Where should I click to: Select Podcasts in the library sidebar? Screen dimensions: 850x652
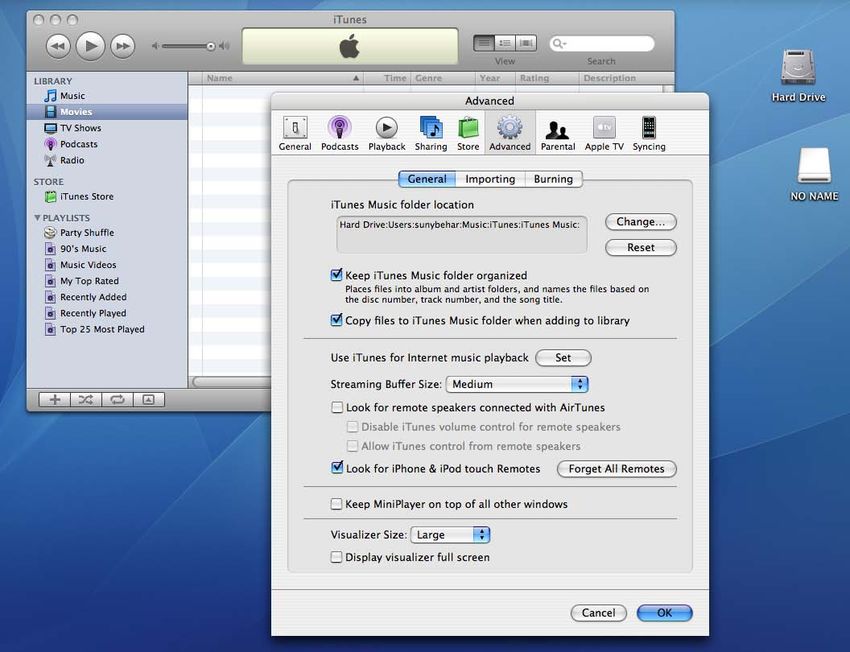79,144
